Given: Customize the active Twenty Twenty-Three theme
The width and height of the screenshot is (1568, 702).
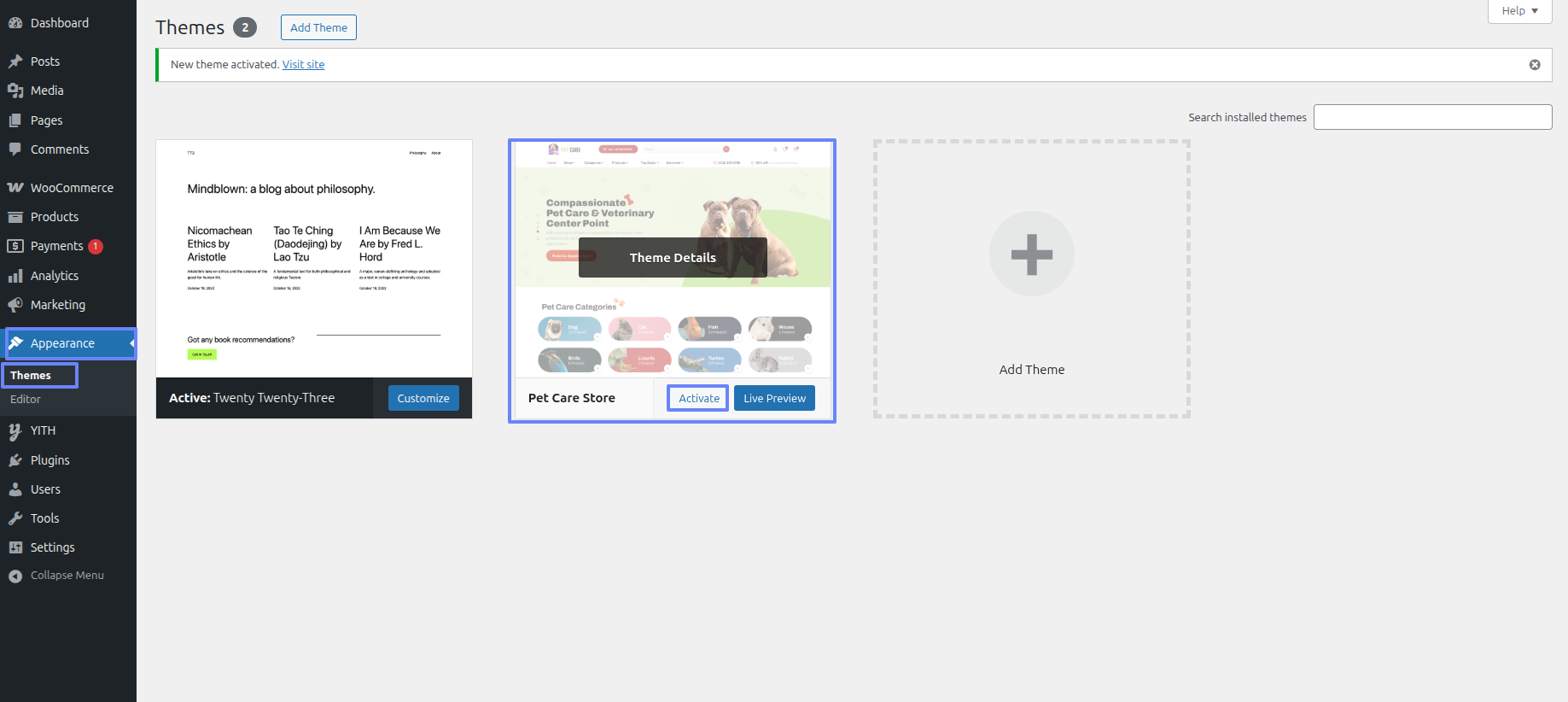Looking at the screenshot, I should 423,398.
